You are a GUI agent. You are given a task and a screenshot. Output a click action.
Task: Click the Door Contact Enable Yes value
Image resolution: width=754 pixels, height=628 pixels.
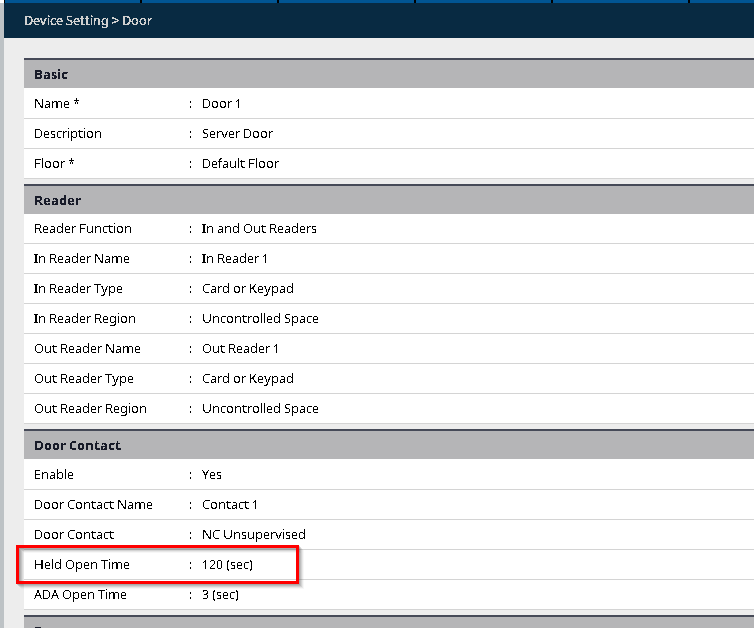pyautogui.click(x=211, y=475)
